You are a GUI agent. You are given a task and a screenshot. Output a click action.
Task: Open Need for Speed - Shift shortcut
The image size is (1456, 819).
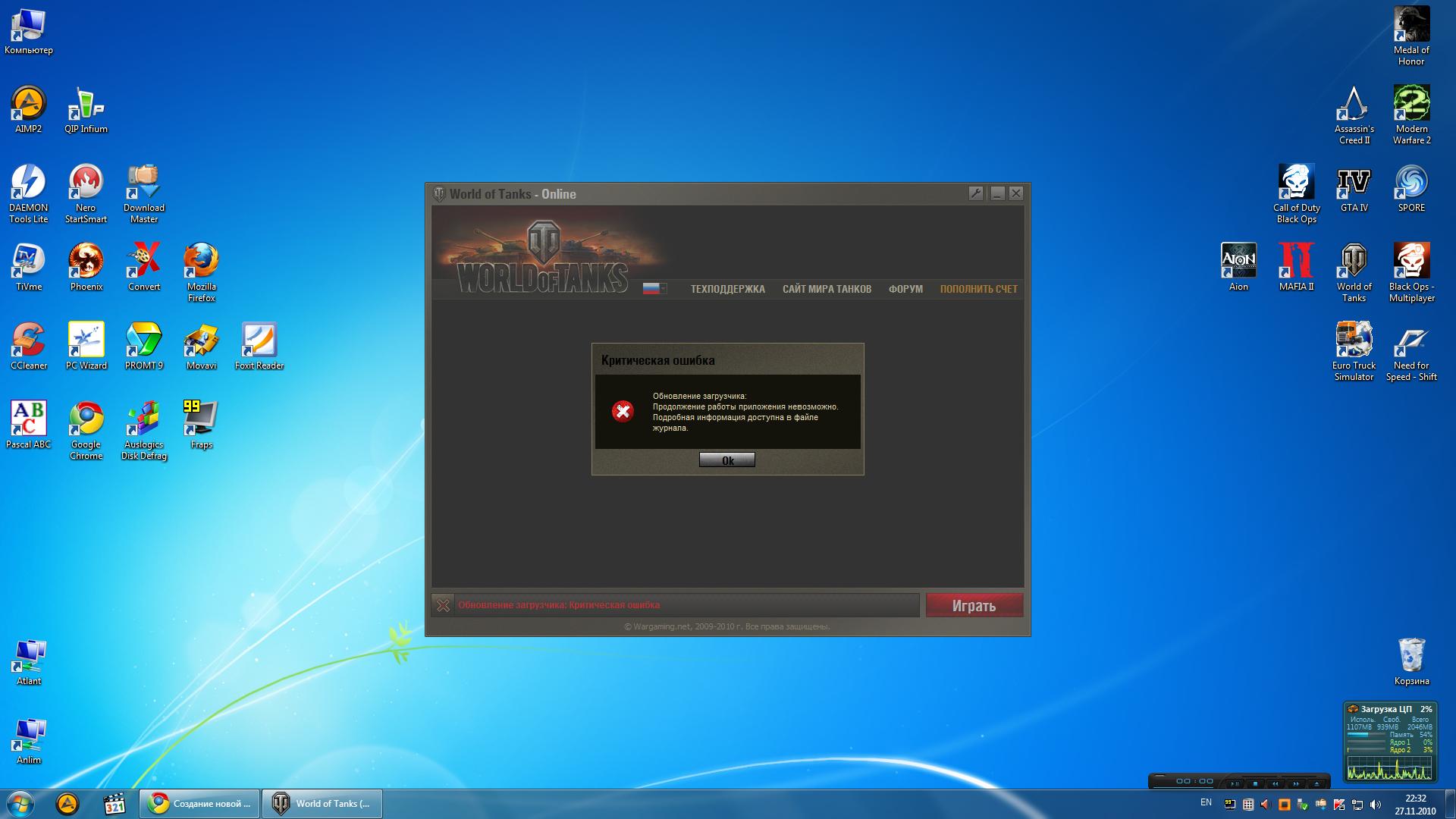[1411, 352]
